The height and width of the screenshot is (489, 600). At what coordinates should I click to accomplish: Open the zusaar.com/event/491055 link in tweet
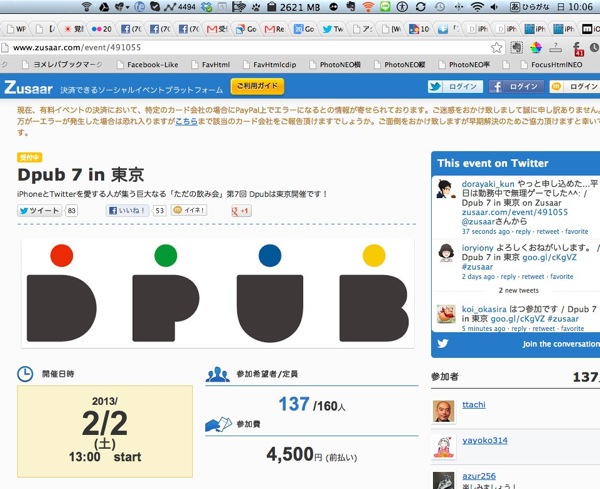click(x=515, y=212)
